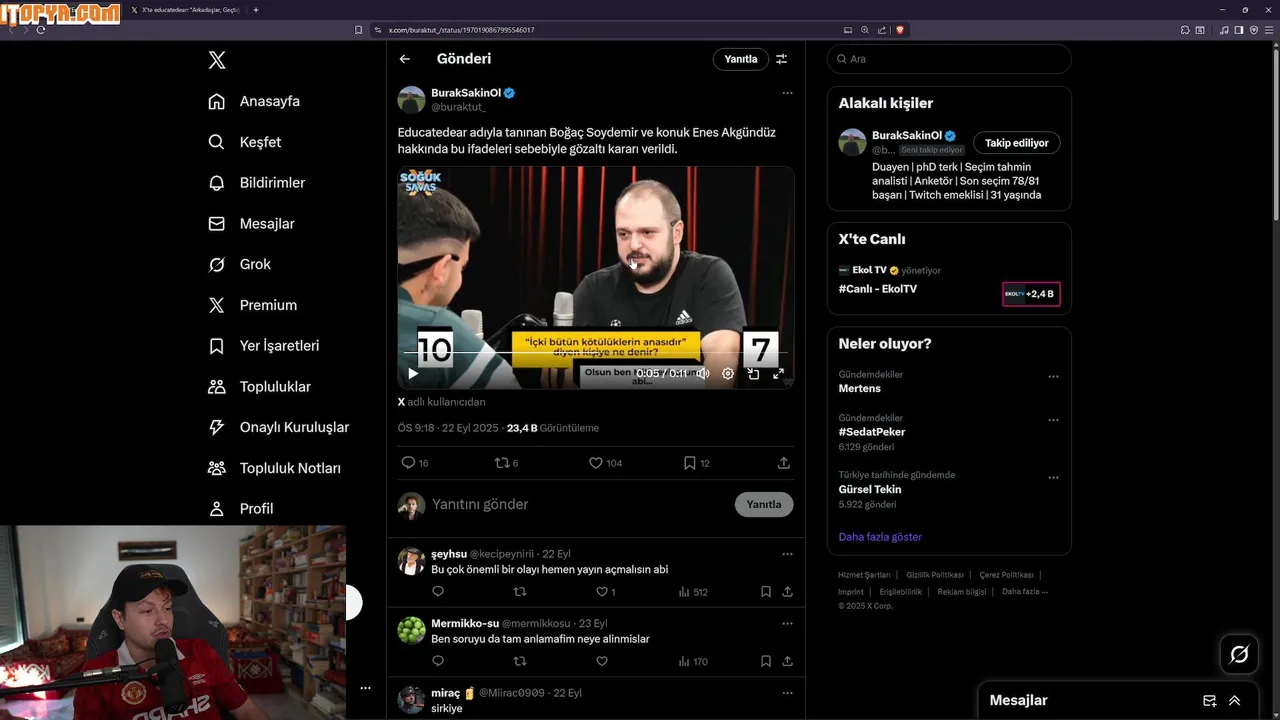Like şeyhsu's reply
The width and height of the screenshot is (1280, 720).
(606, 592)
